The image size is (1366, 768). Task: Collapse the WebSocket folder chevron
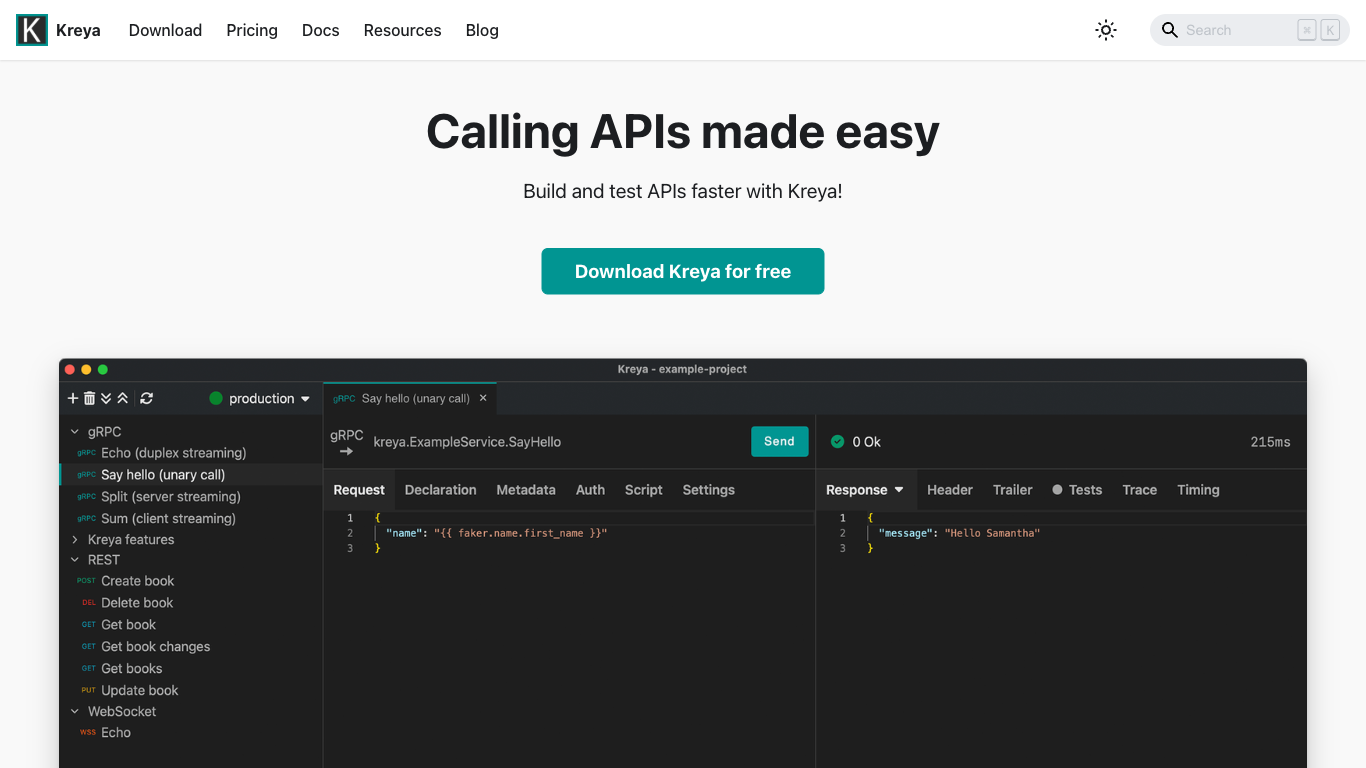pyautogui.click(x=75, y=712)
